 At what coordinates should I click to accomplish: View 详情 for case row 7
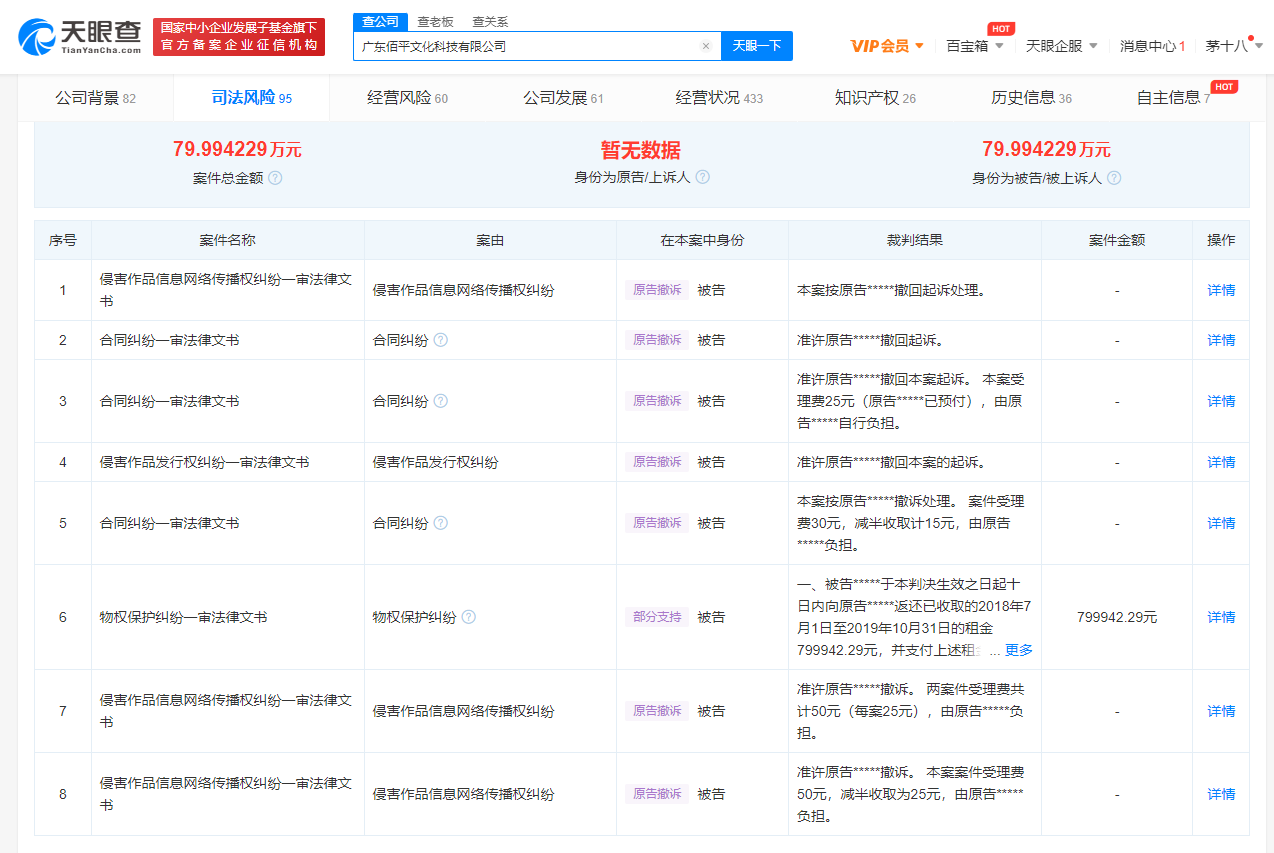coord(1221,711)
